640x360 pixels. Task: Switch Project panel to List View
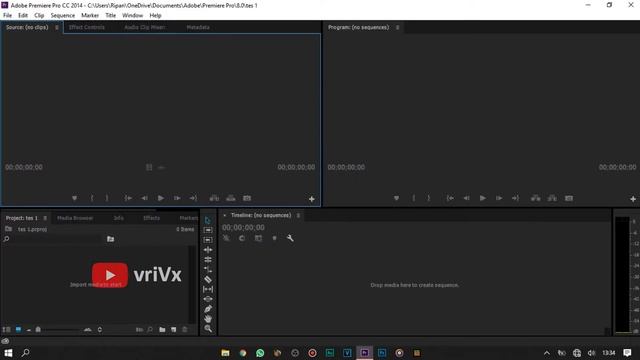click(x=7, y=329)
